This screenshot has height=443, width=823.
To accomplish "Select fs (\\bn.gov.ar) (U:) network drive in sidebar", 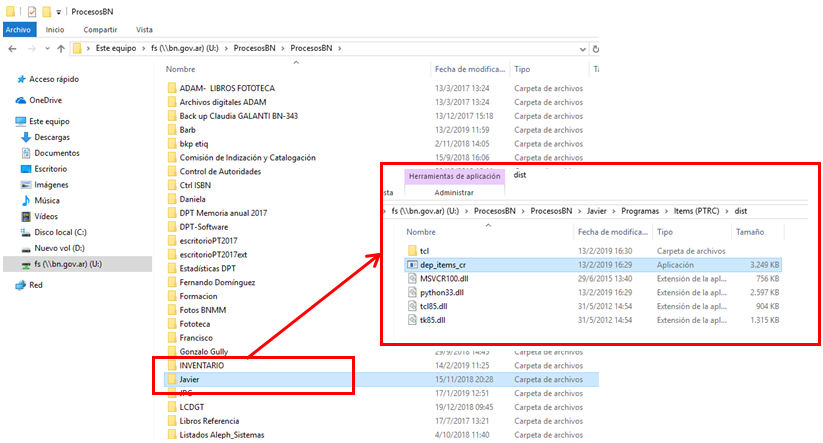I will [x=68, y=264].
